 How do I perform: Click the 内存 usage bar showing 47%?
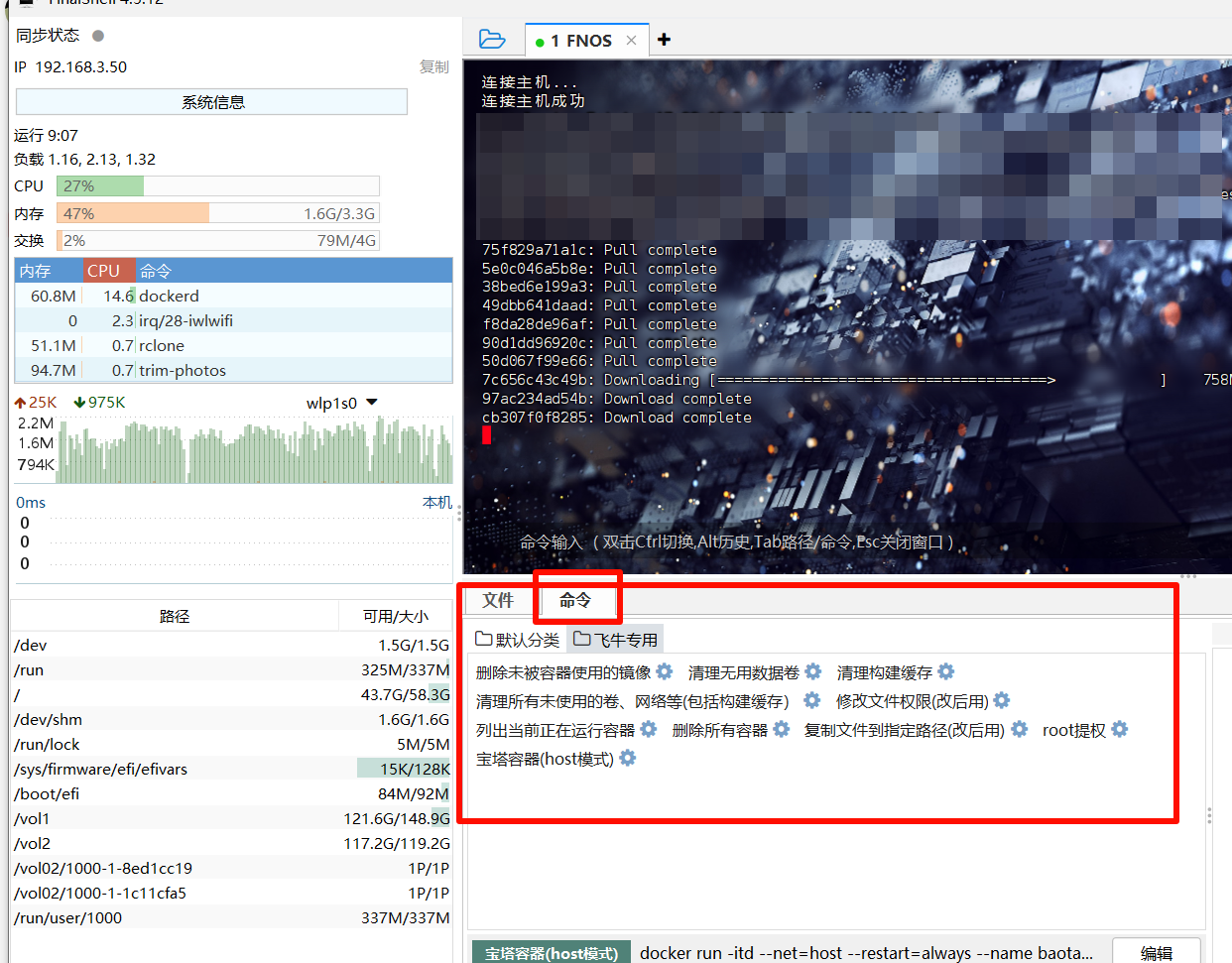pyautogui.click(x=217, y=213)
